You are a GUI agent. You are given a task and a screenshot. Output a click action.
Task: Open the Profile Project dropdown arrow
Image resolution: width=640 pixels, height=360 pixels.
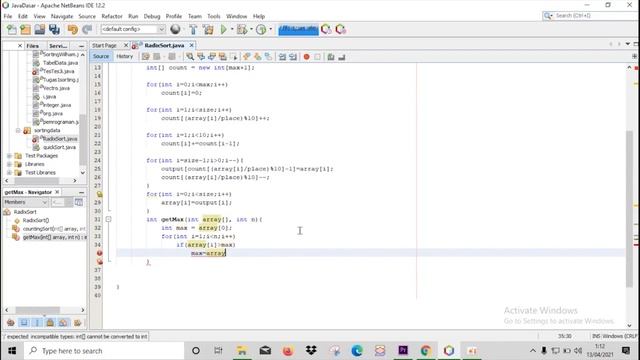(270, 29)
